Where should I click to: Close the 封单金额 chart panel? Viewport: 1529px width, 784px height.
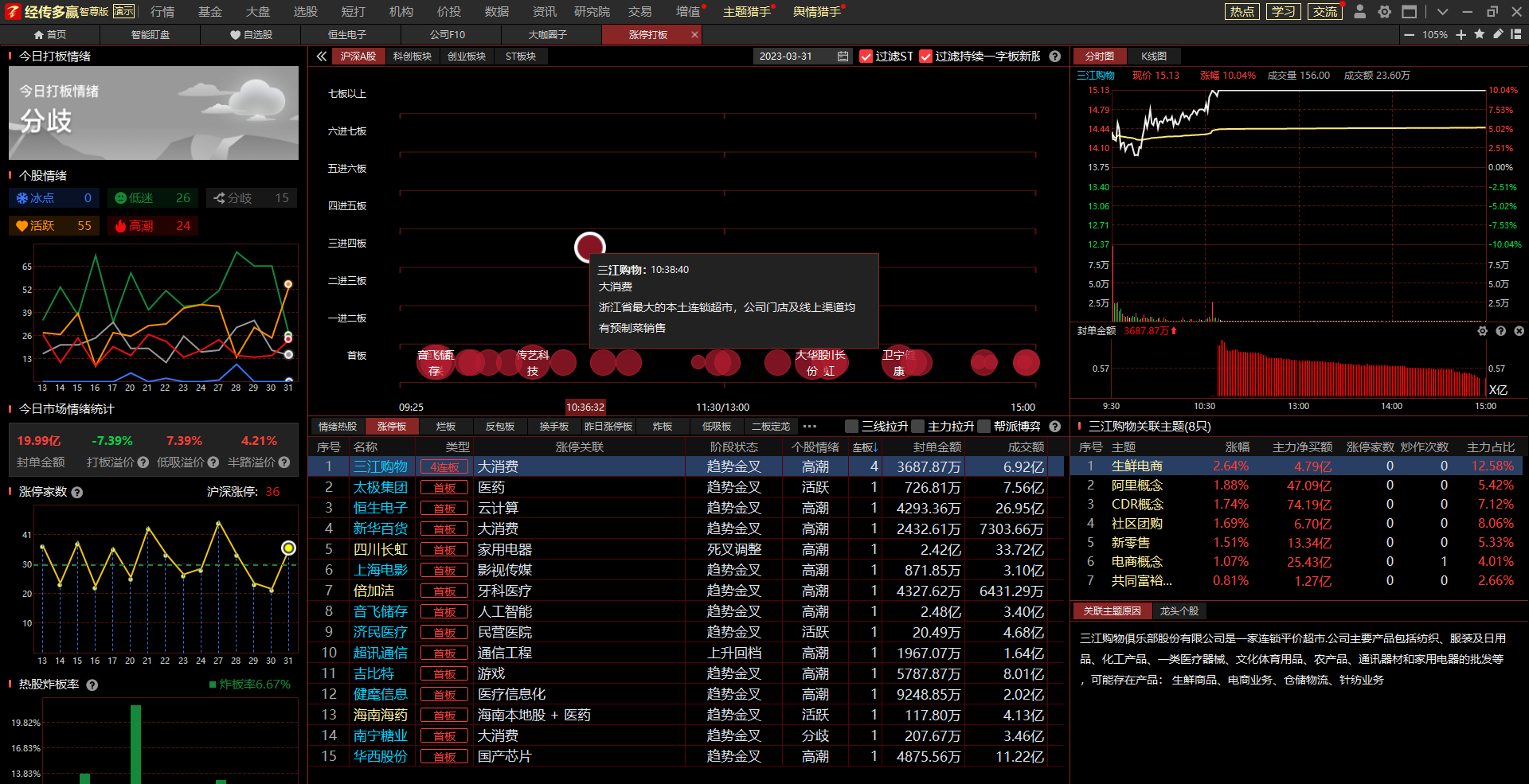(x=1519, y=330)
